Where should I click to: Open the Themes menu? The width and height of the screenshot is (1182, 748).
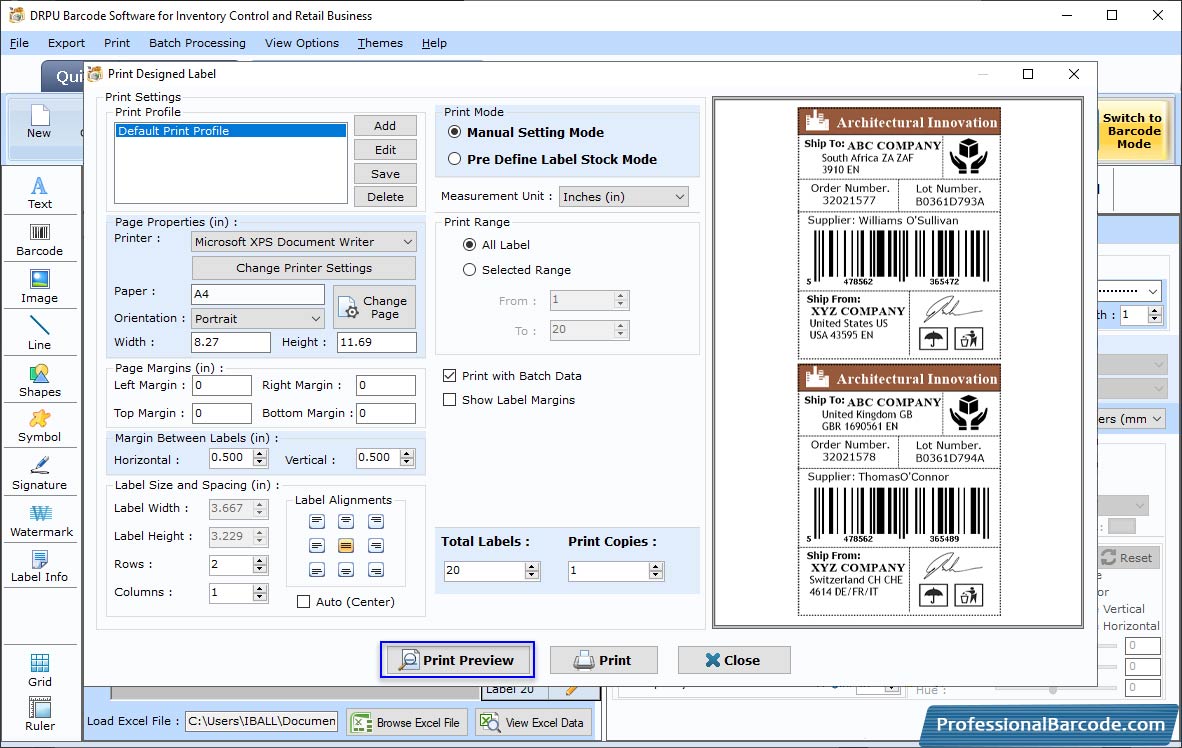[380, 43]
